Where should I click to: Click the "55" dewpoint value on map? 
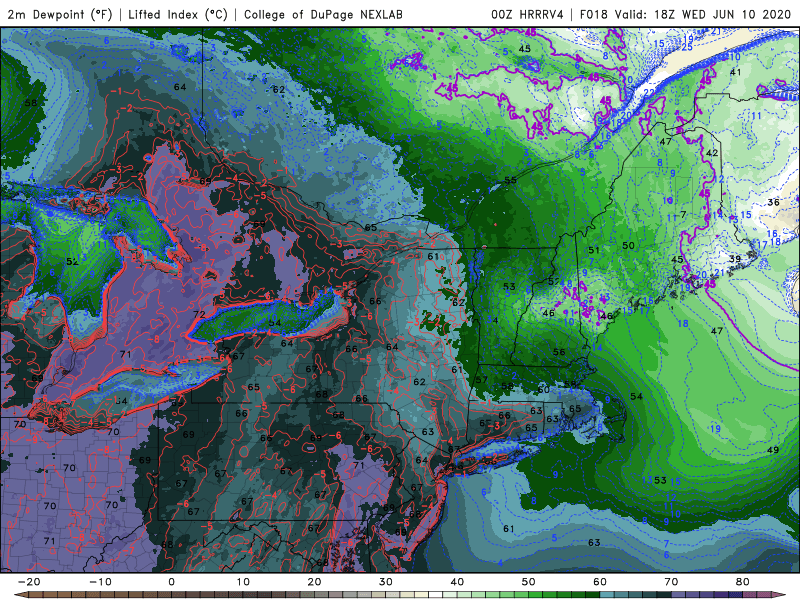(510, 180)
